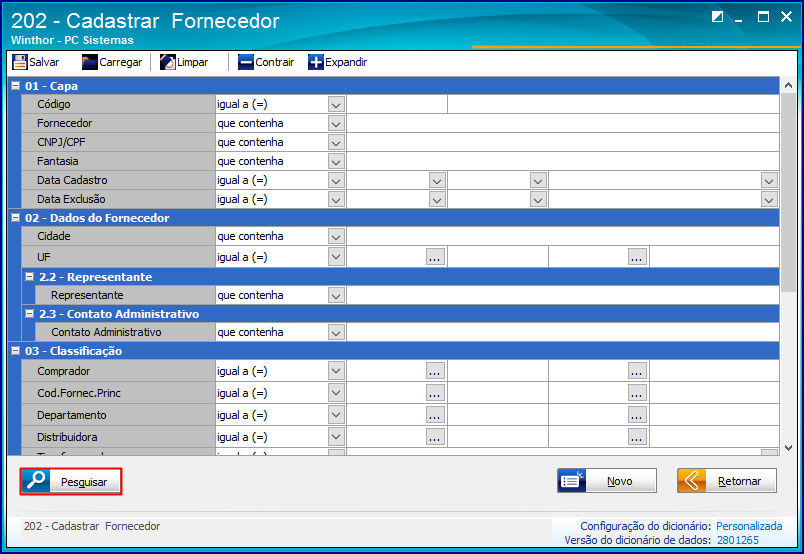This screenshot has width=804, height=554.
Task: Click the Código value input field
Action: [x=397, y=105]
